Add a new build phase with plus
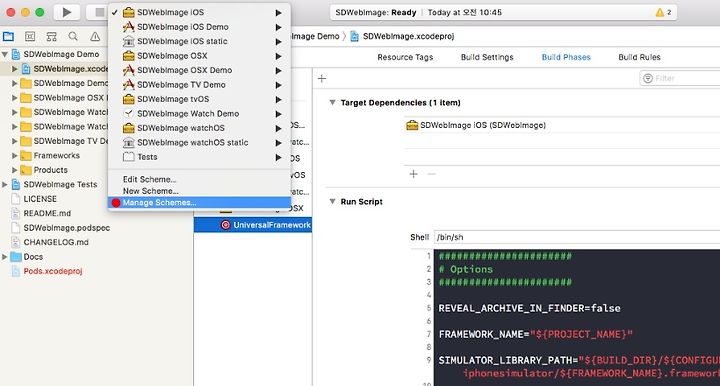The height and width of the screenshot is (386, 720). pyautogui.click(x=322, y=78)
